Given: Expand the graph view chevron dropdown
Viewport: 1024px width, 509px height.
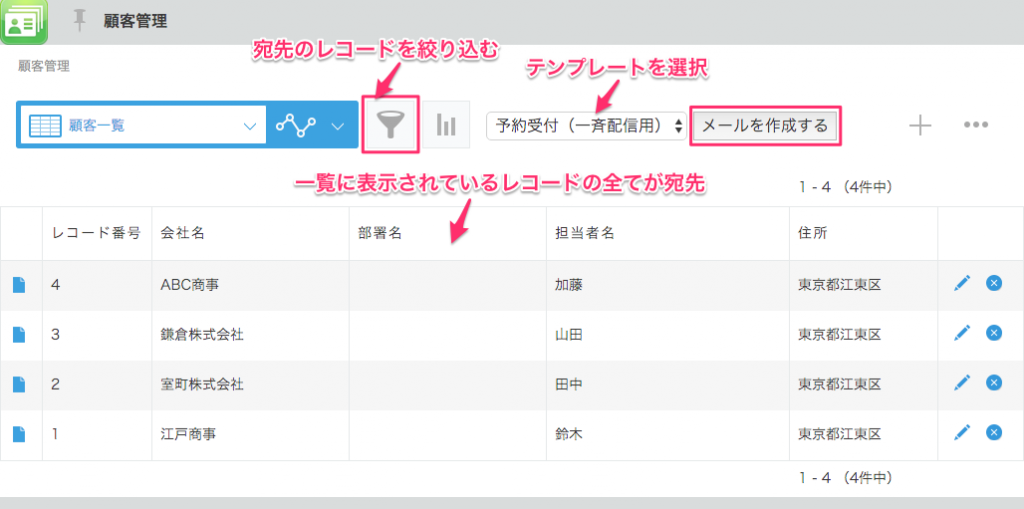Looking at the screenshot, I should pyautogui.click(x=338, y=126).
